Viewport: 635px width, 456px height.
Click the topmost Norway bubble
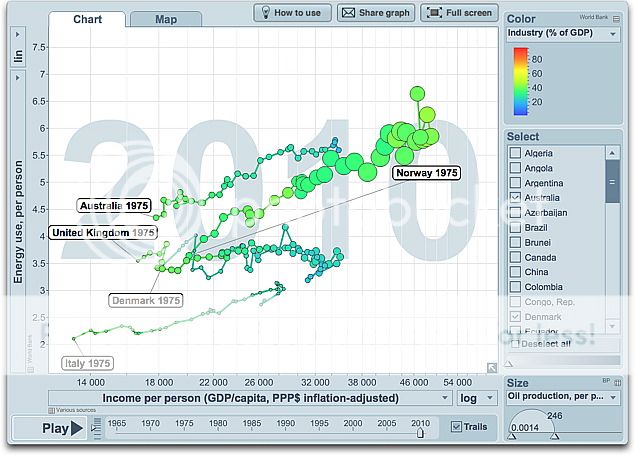click(417, 94)
